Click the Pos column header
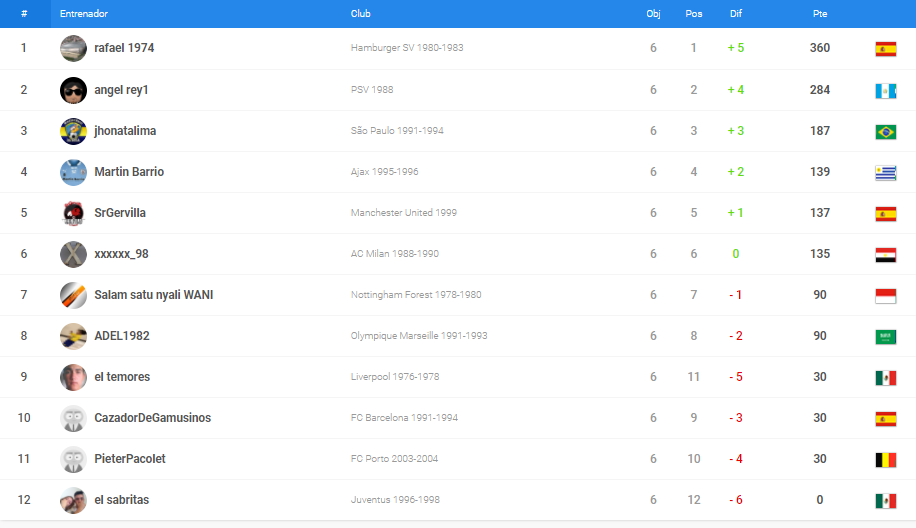Image resolution: width=916 pixels, height=528 pixels. [x=693, y=13]
